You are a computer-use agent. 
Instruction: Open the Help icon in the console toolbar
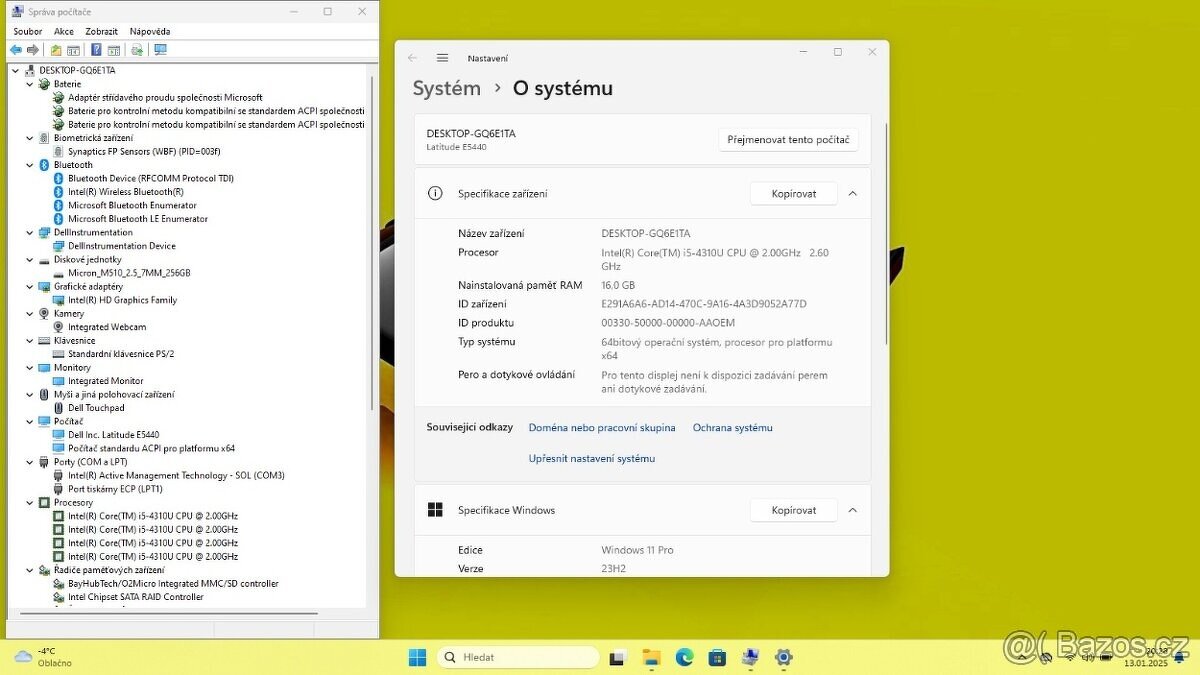click(96, 49)
